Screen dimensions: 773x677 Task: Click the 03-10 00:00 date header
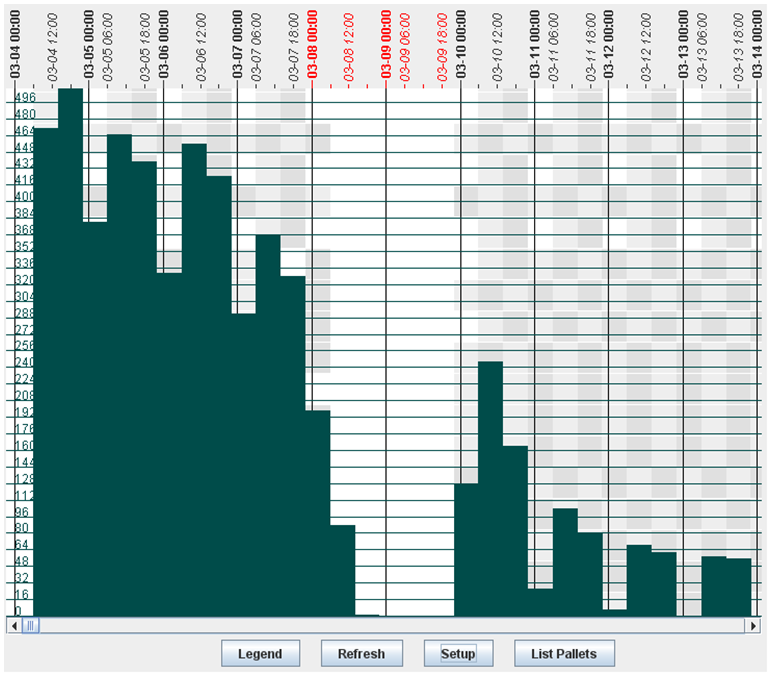point(460,44)
